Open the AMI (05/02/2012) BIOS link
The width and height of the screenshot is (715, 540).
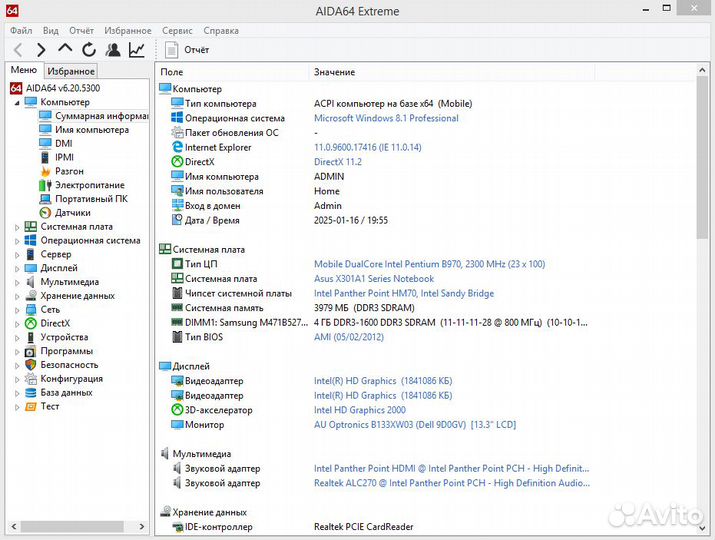point(349,337)
